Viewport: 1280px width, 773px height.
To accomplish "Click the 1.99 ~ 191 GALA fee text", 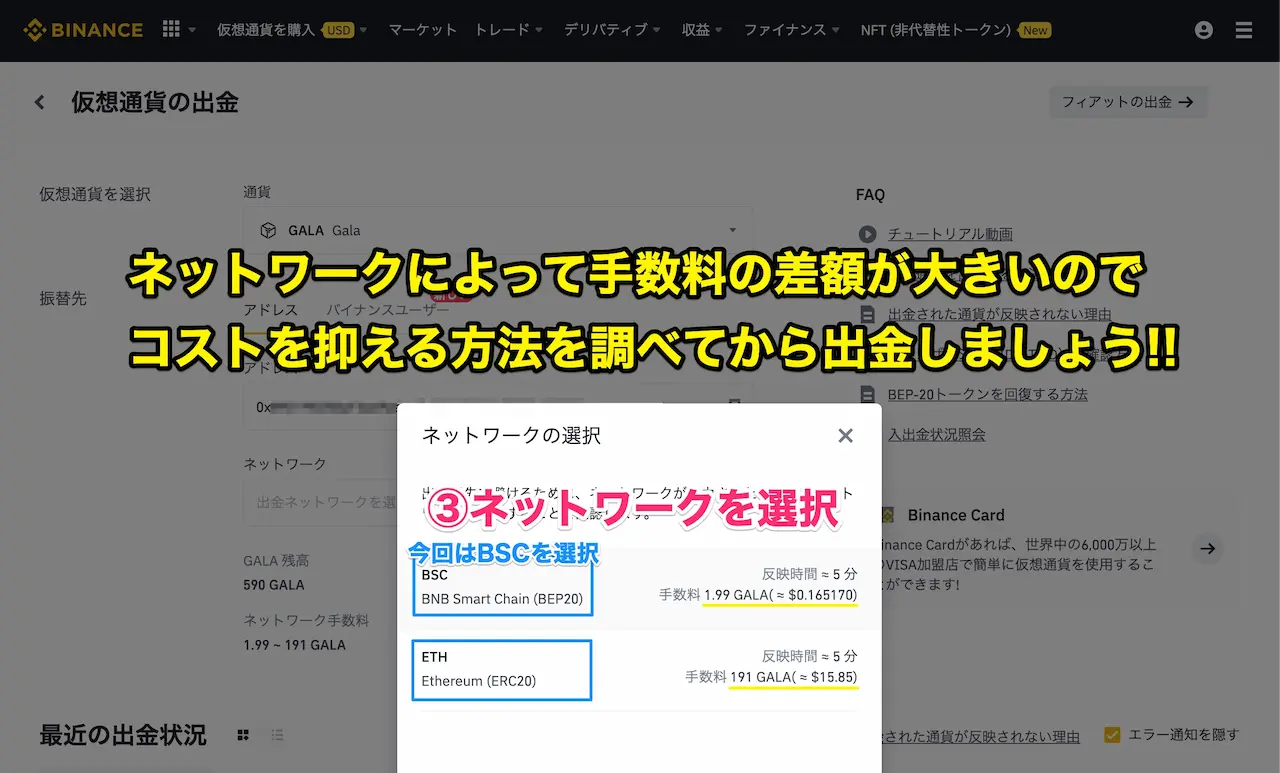I will click(294, 644).
